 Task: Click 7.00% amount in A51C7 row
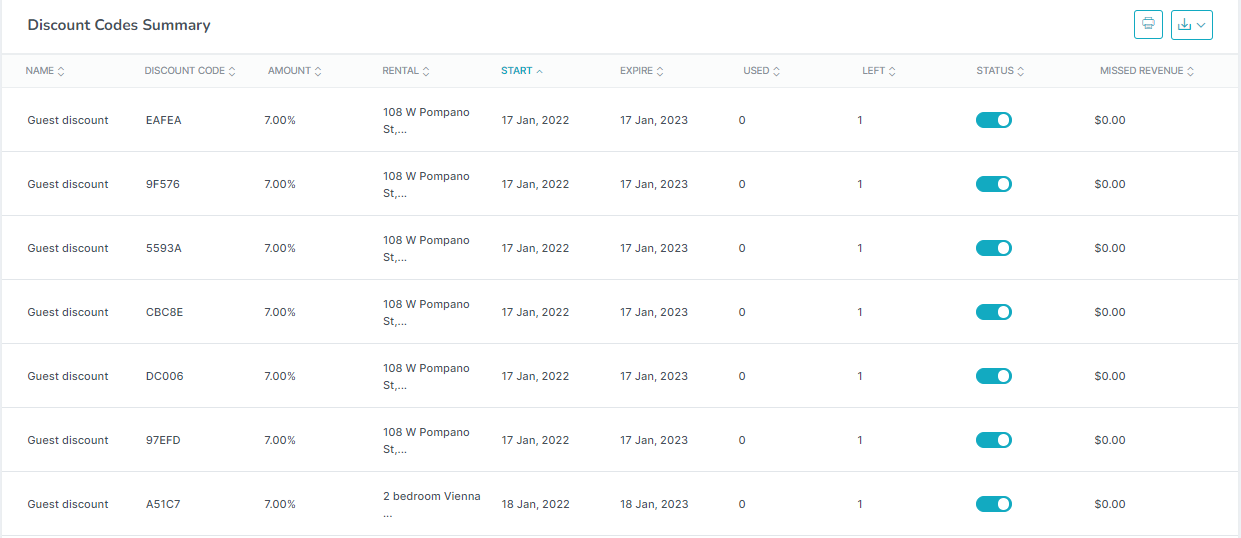pos(280,504)
